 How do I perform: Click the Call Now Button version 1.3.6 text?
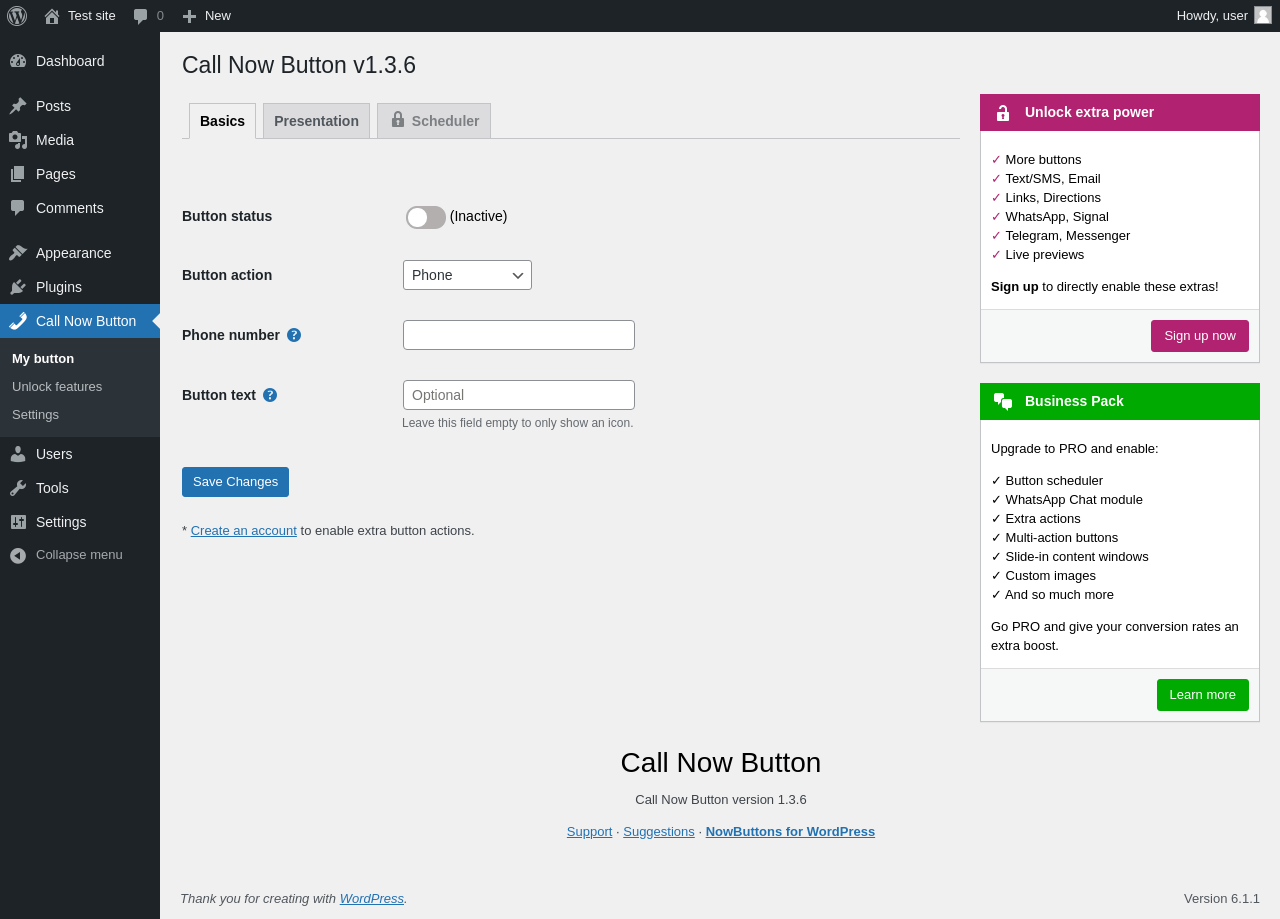[721, 800]
